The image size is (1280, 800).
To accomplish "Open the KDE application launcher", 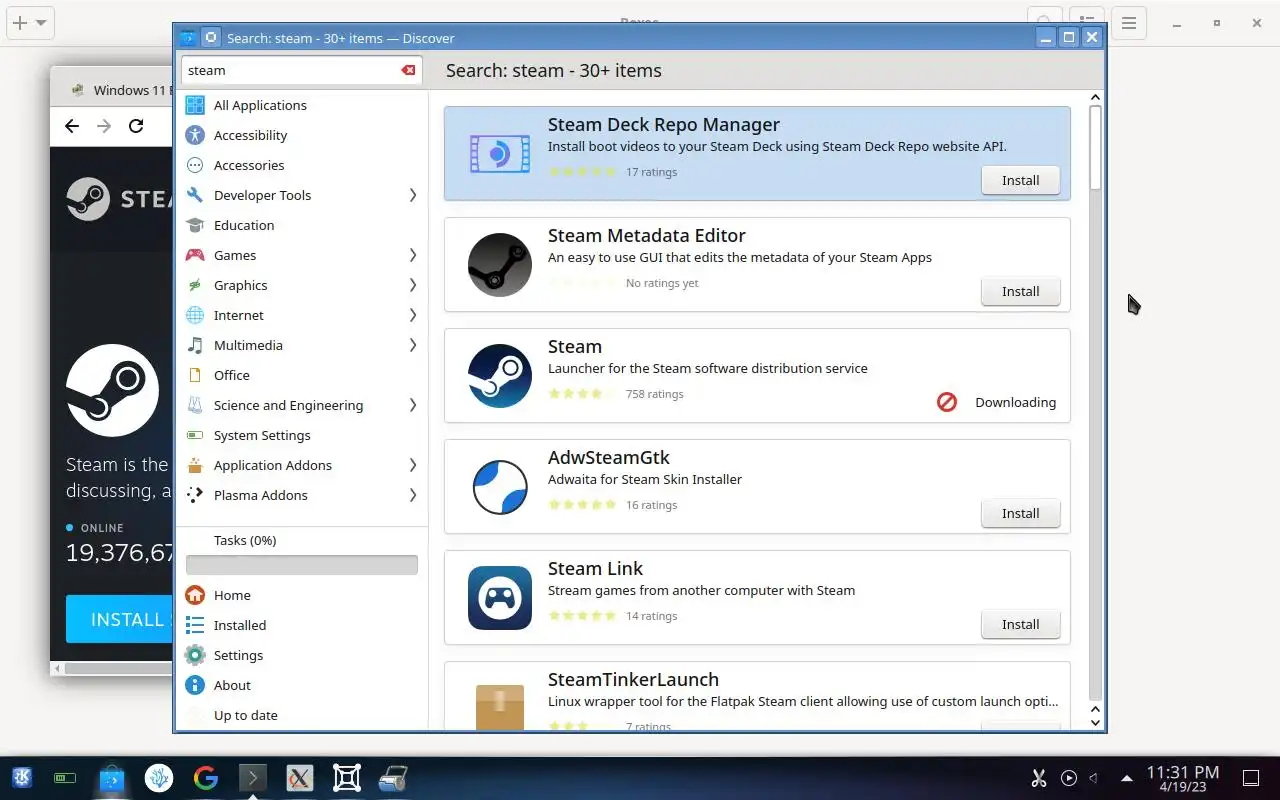I will 21,777.
